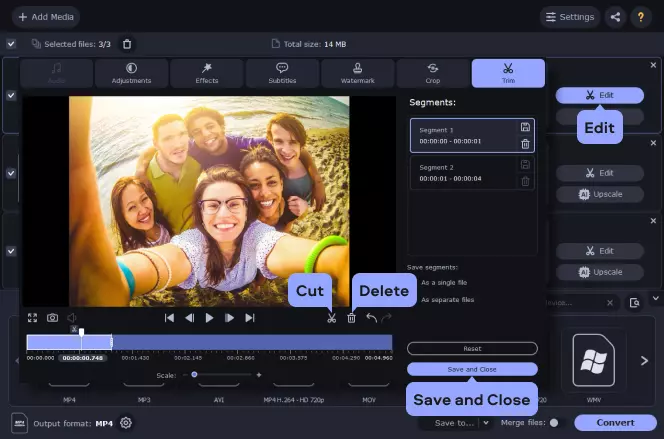Save Segment 1 with the floppy icon

coord(525,127)
